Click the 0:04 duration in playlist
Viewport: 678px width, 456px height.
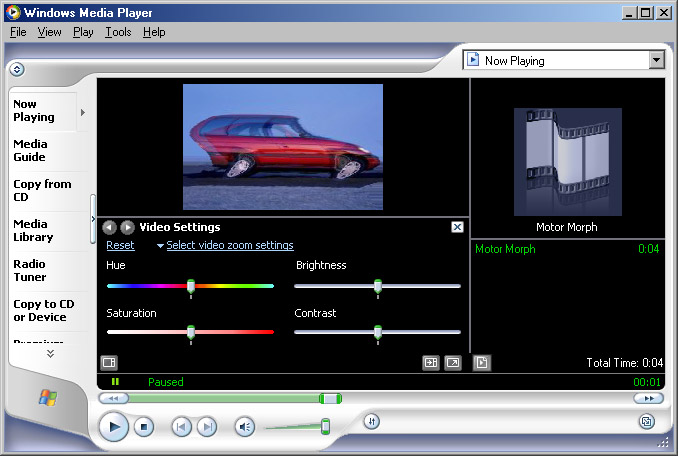click(649, 249)
